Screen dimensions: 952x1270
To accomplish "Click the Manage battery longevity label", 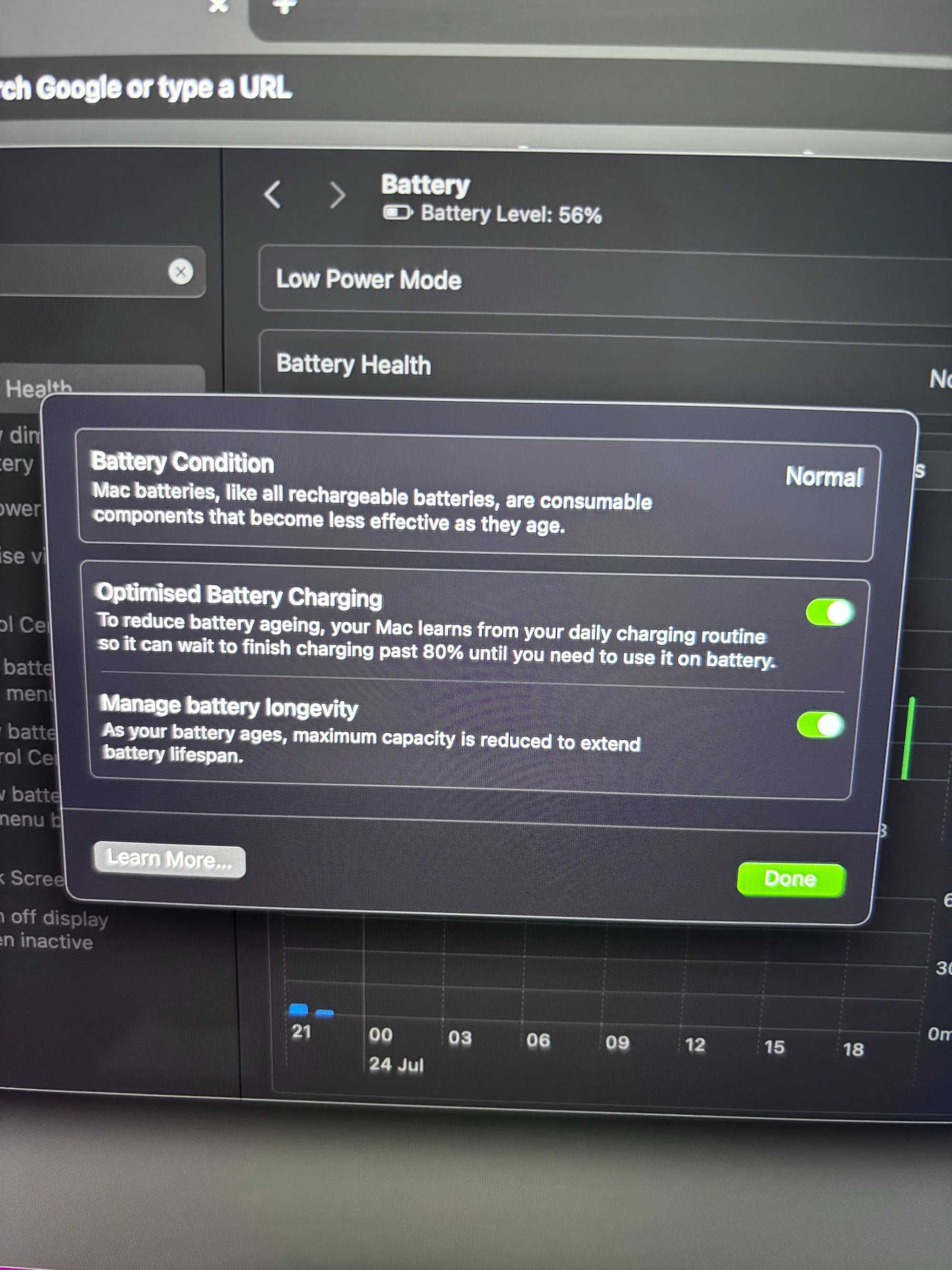I will pos(229,706).
